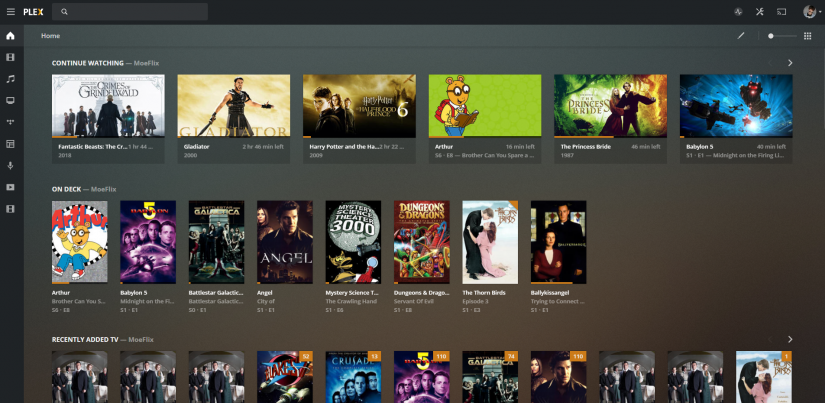Open the Activity pulse icon
This screenshot has width=825, height=403.
738,12
